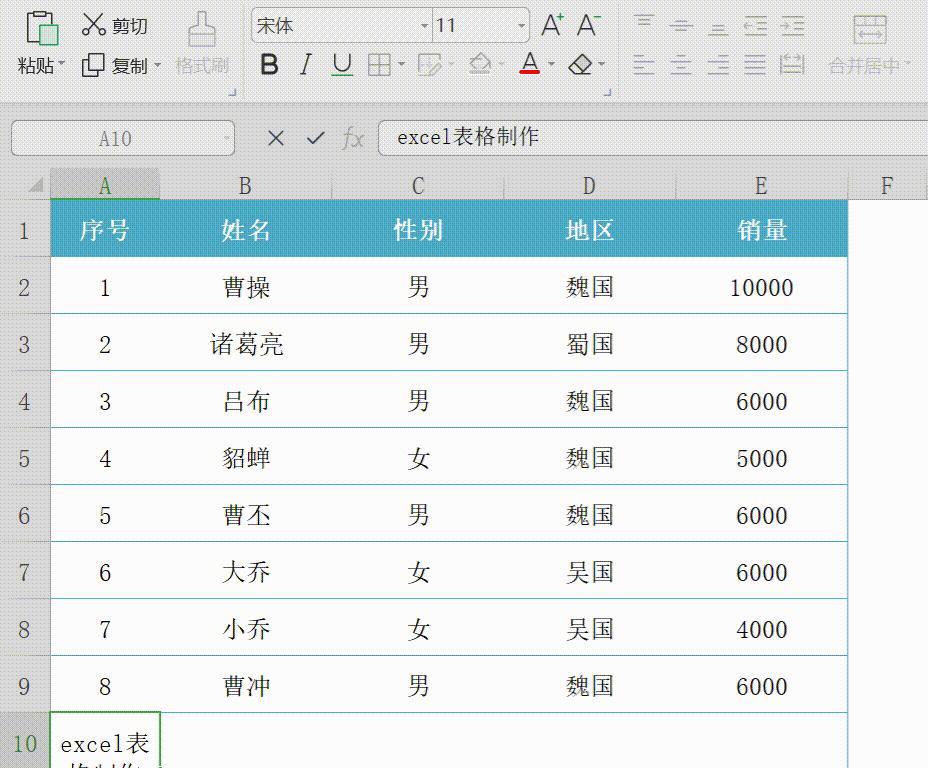Increase font size with the A+ icon
Viewport: 928px width, 768px height.
553,24
